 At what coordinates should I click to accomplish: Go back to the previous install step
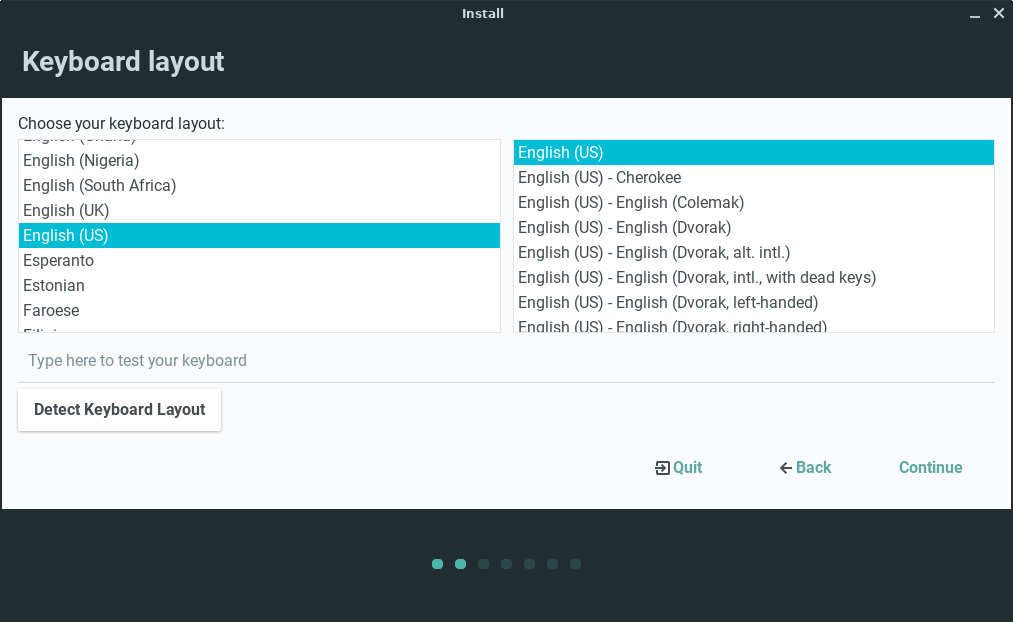[x=806, y=468]
